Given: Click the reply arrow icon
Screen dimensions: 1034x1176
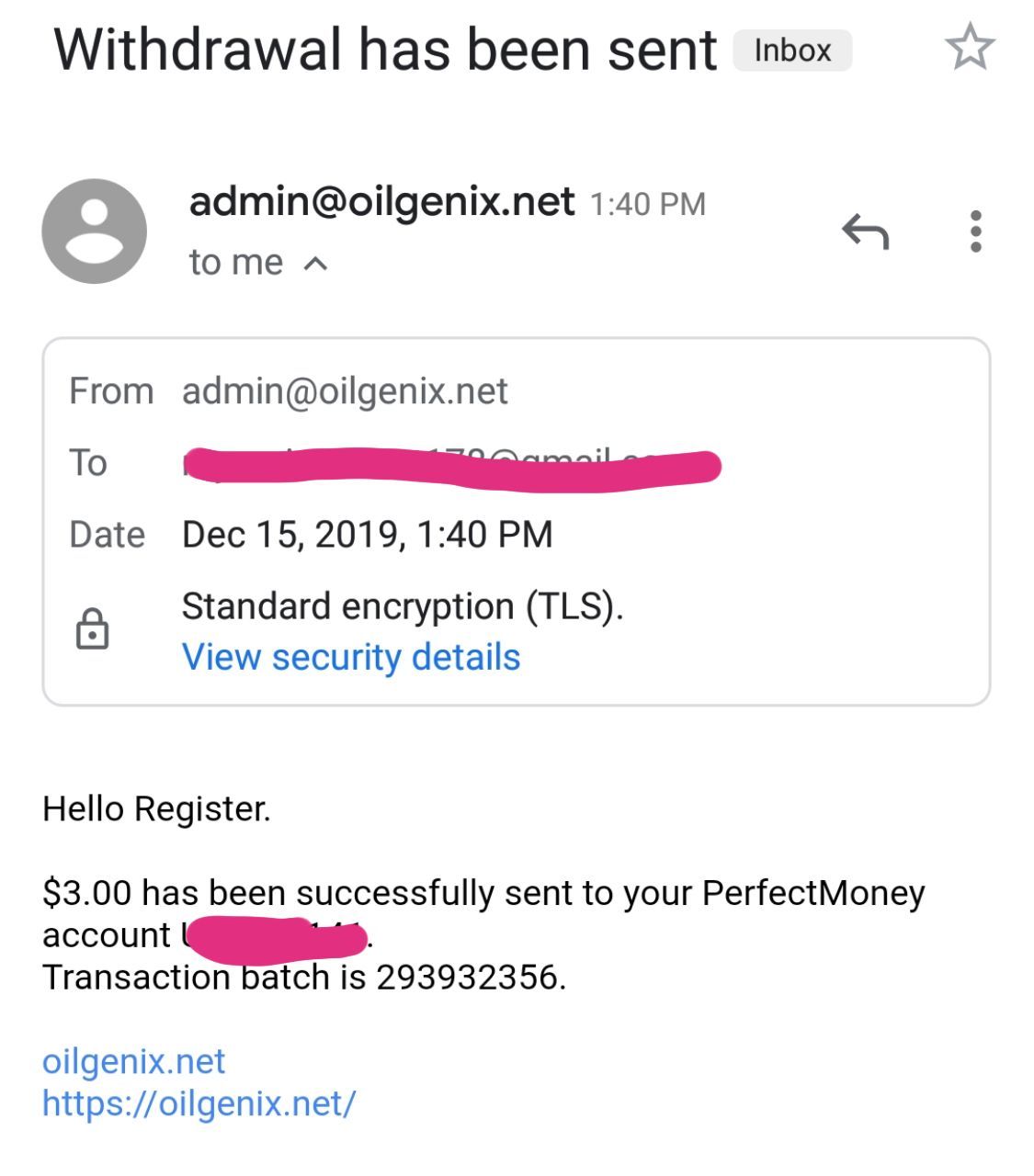Looking at the screenshot, I should click(x=865, y=232).
